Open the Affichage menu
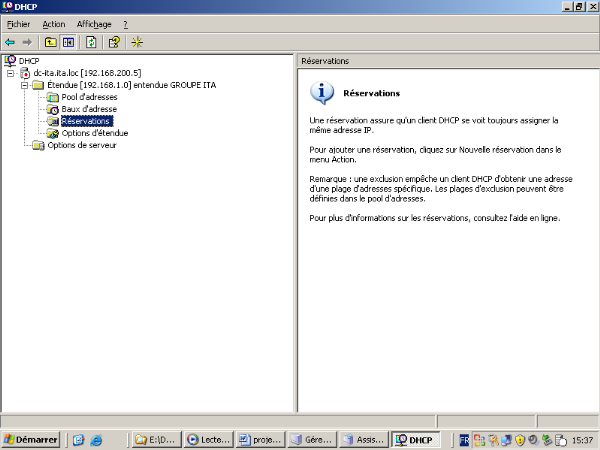Screen dimensions: 600x450 tap(94, 23)
